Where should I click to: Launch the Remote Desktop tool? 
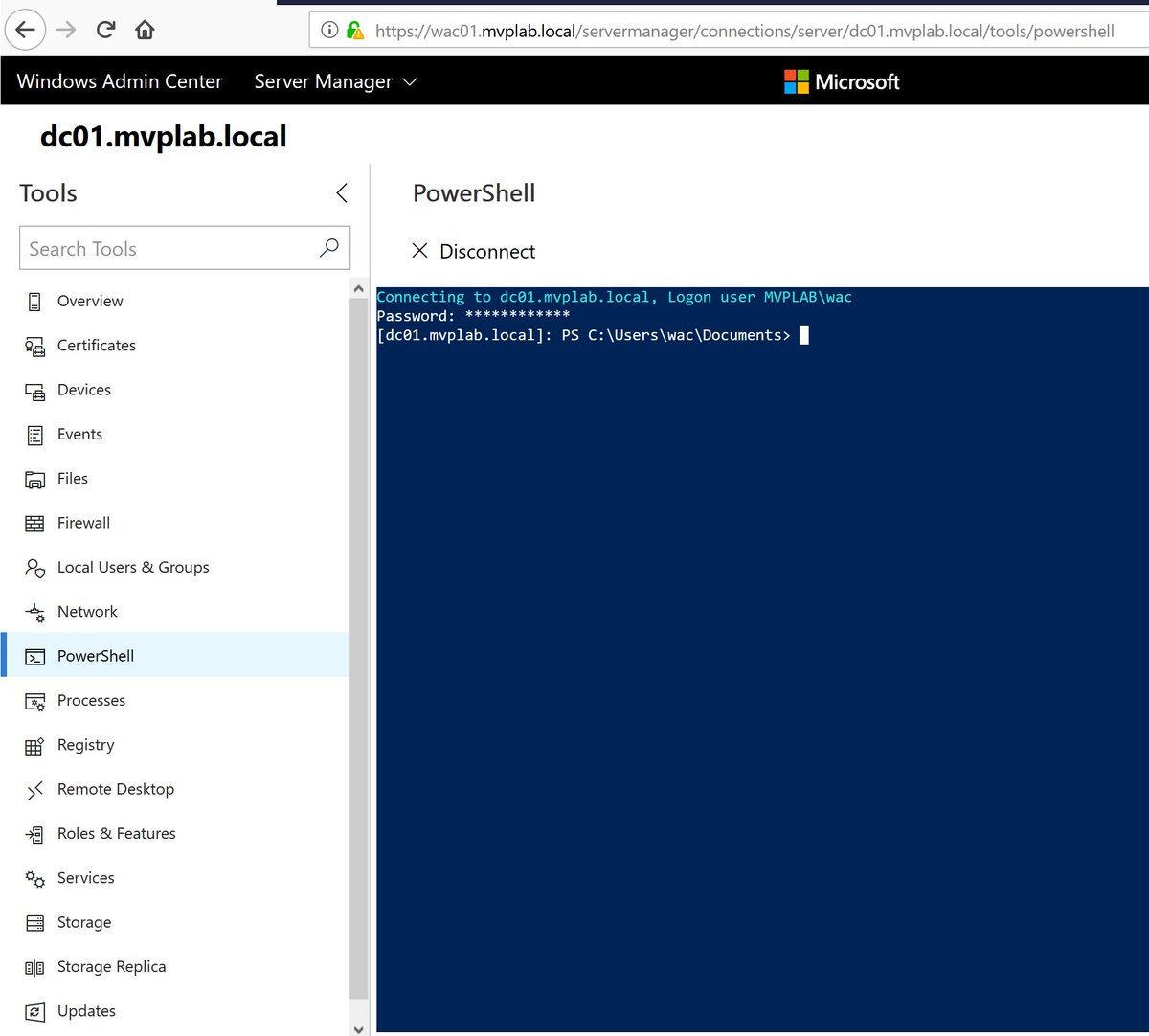pyautogui.click(x=115, y=789)
